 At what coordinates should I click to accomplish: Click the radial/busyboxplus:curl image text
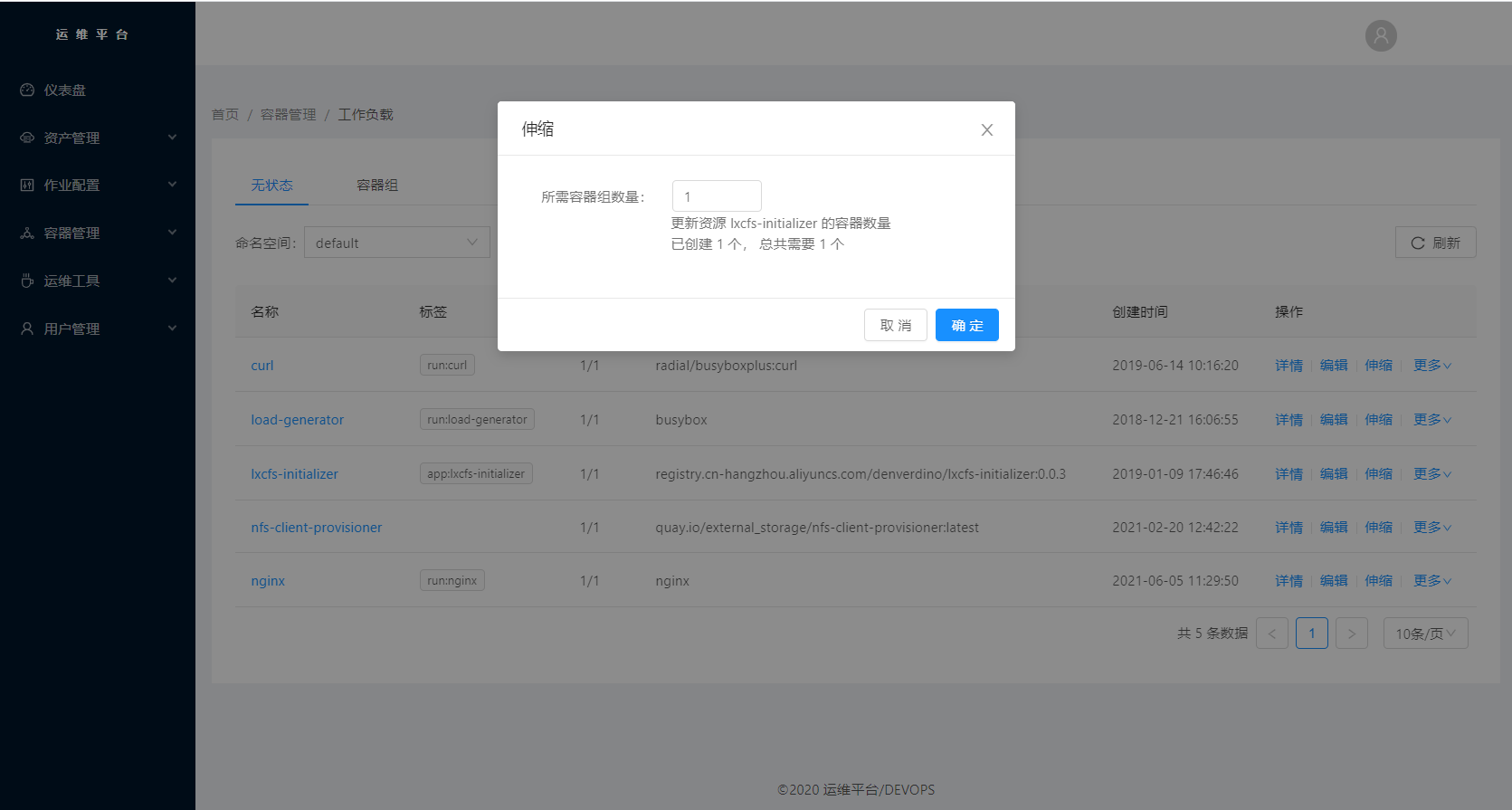pyautogui.click(x=727, y=366)
